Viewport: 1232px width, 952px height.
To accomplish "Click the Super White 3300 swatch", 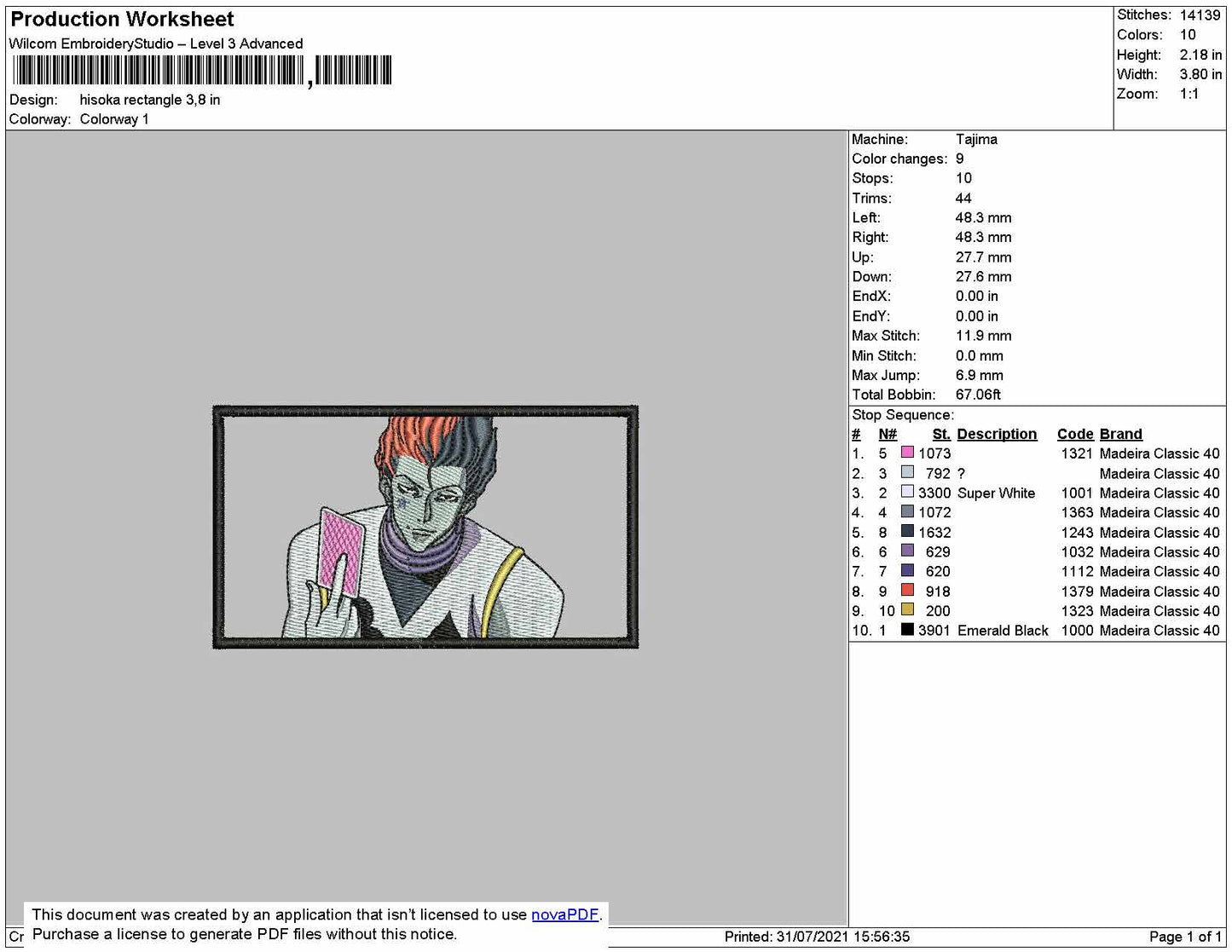I will [x=907, y=492].
